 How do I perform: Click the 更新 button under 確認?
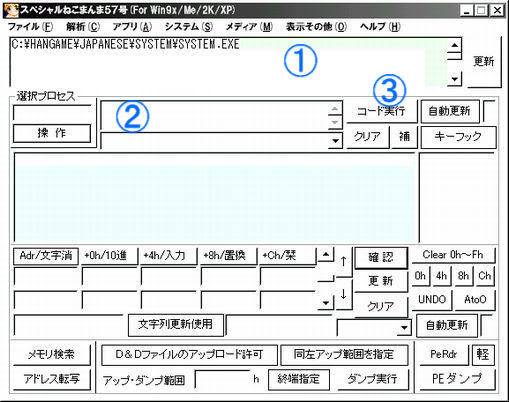[x=381, y=281]
